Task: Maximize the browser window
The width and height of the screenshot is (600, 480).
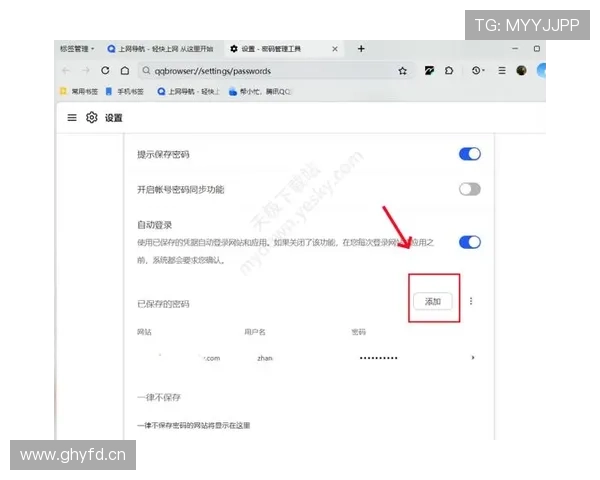Action: 536,49
